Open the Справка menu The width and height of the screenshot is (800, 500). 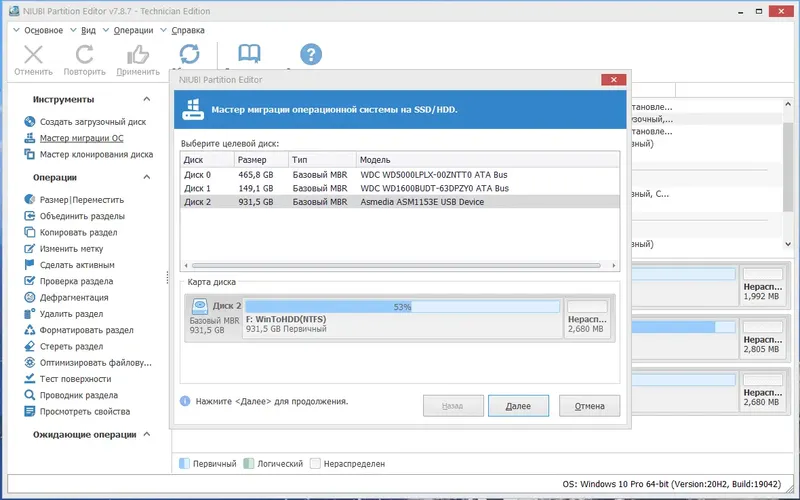[188, 30]
